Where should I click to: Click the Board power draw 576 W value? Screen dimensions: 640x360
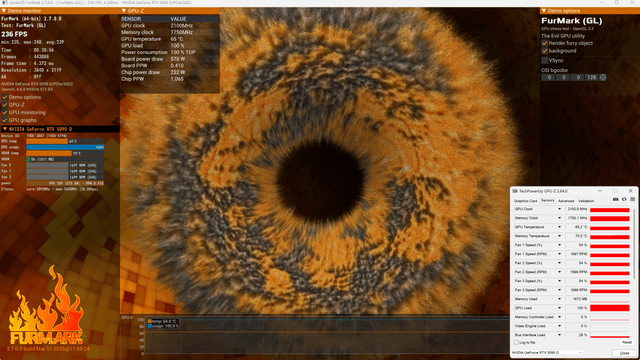click(x=178, y=59)
